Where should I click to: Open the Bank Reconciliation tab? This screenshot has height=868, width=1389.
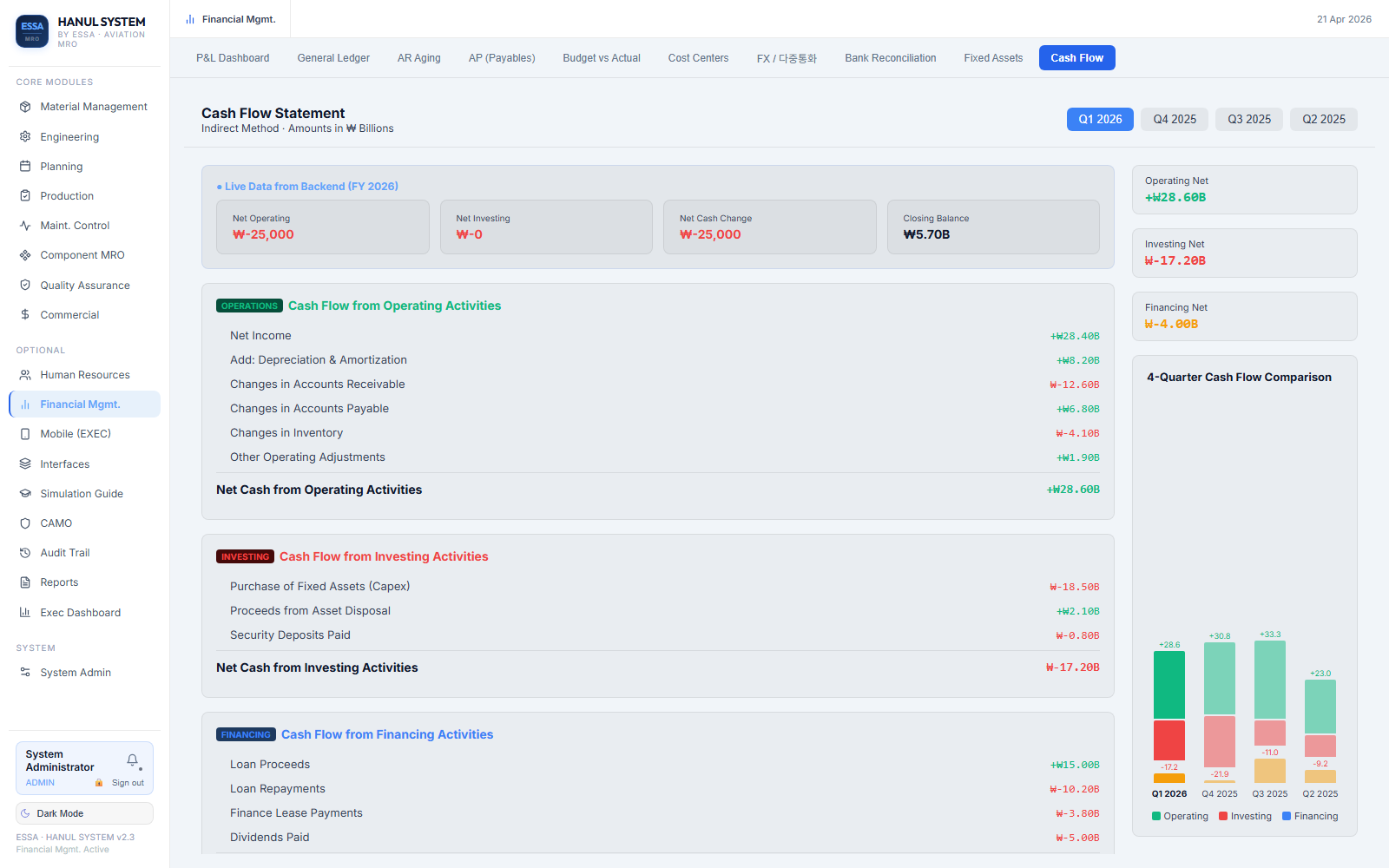[890, 58]
